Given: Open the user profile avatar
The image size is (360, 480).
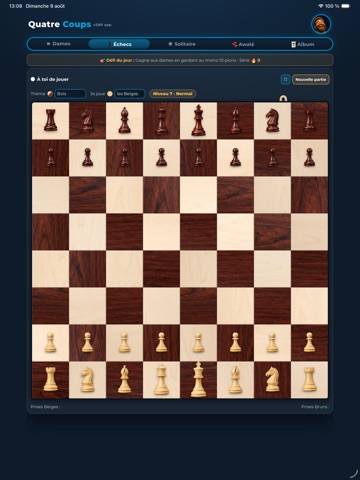Looking at the screenshot, I should (x=321, y=24).
